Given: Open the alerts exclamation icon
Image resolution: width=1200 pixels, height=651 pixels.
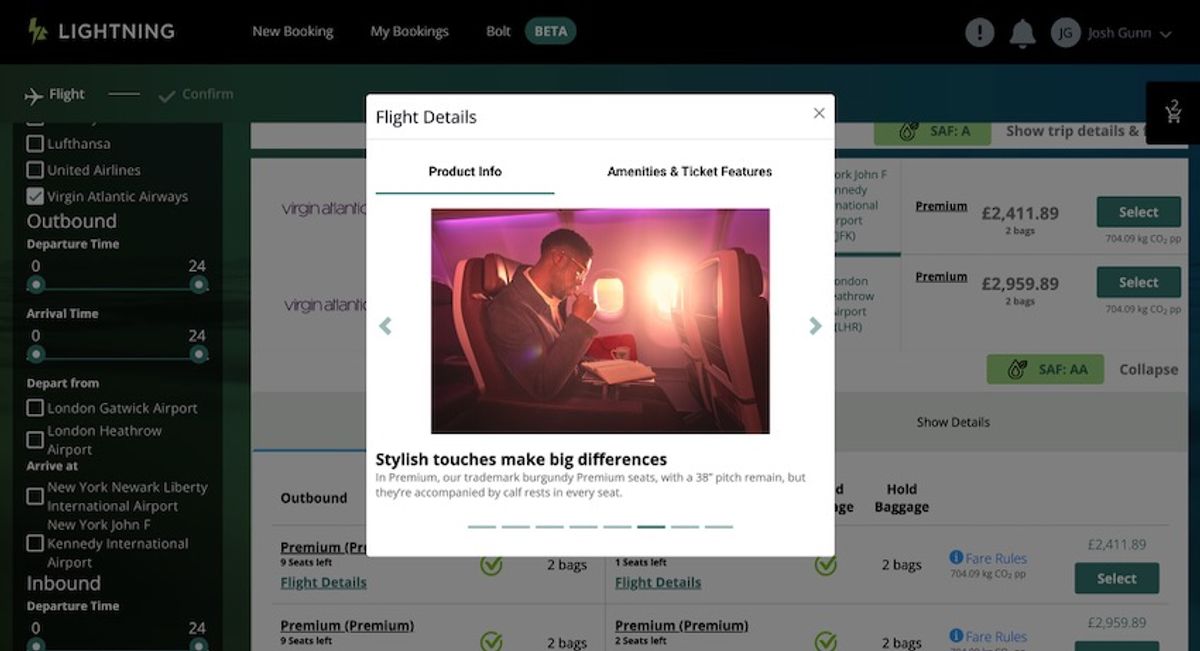Looking at the screenshot, I should coord(978,32).
